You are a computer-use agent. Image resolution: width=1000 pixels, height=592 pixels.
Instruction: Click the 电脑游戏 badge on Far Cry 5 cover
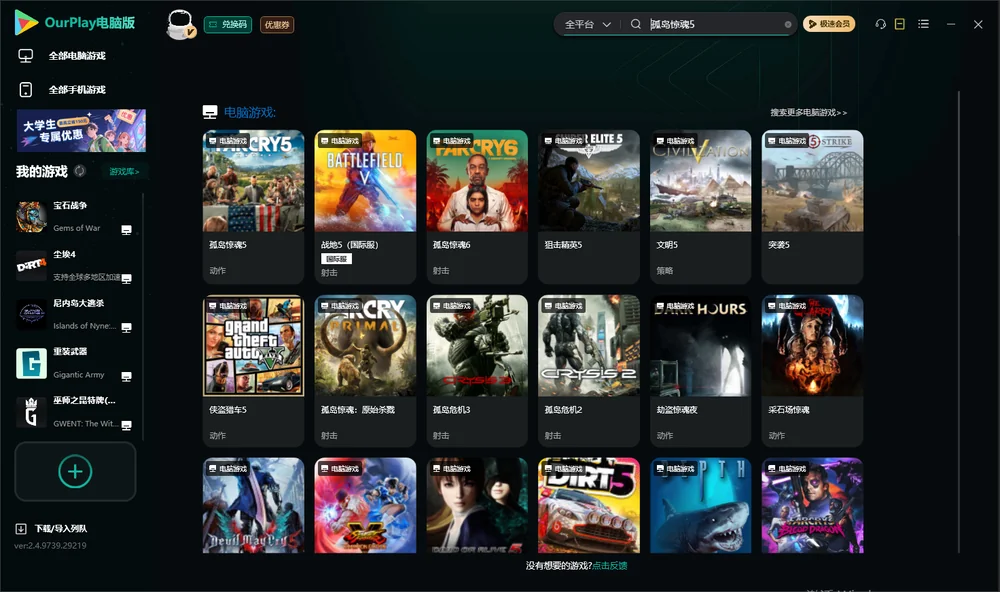tap(228, 141)
